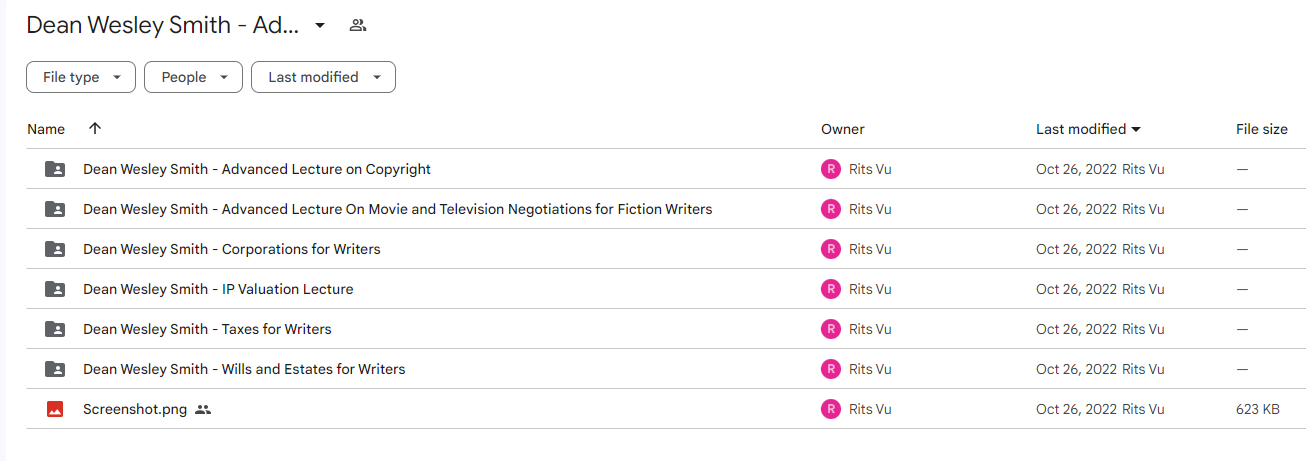Click the Last modified column sort arrow
Viewport: 1306px width, 461px height.
(x=1136, y=129)
